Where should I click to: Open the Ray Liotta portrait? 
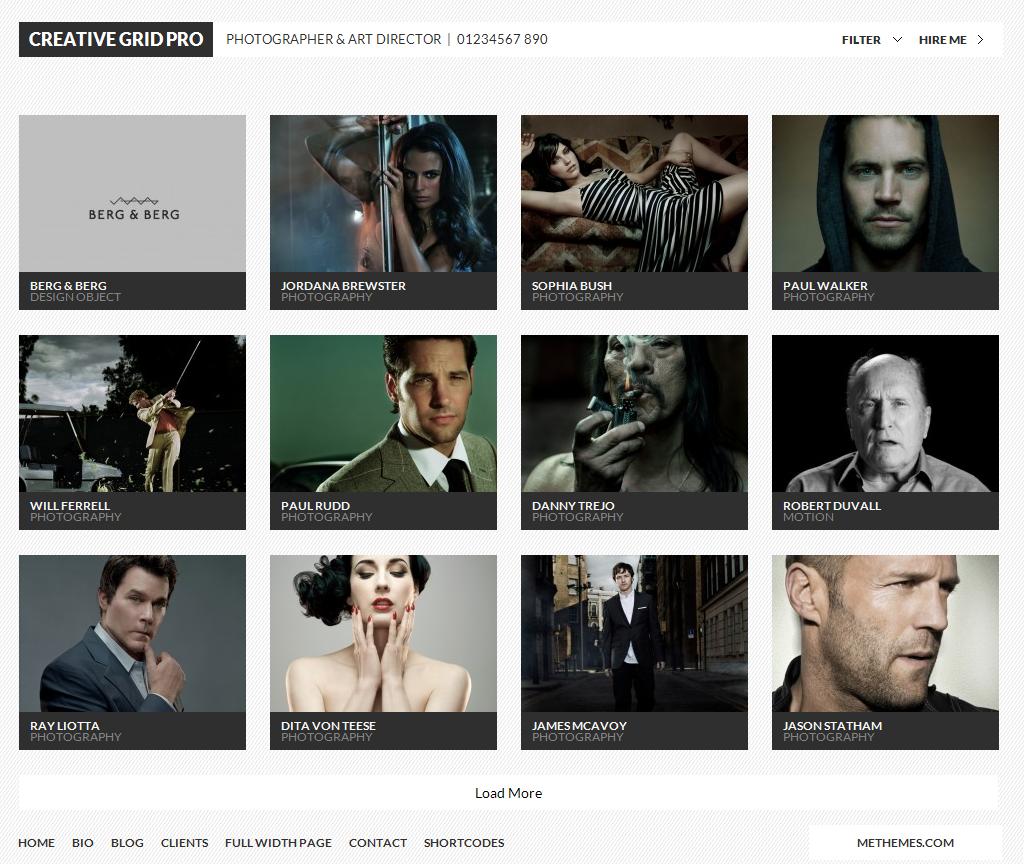pos(133,633)
